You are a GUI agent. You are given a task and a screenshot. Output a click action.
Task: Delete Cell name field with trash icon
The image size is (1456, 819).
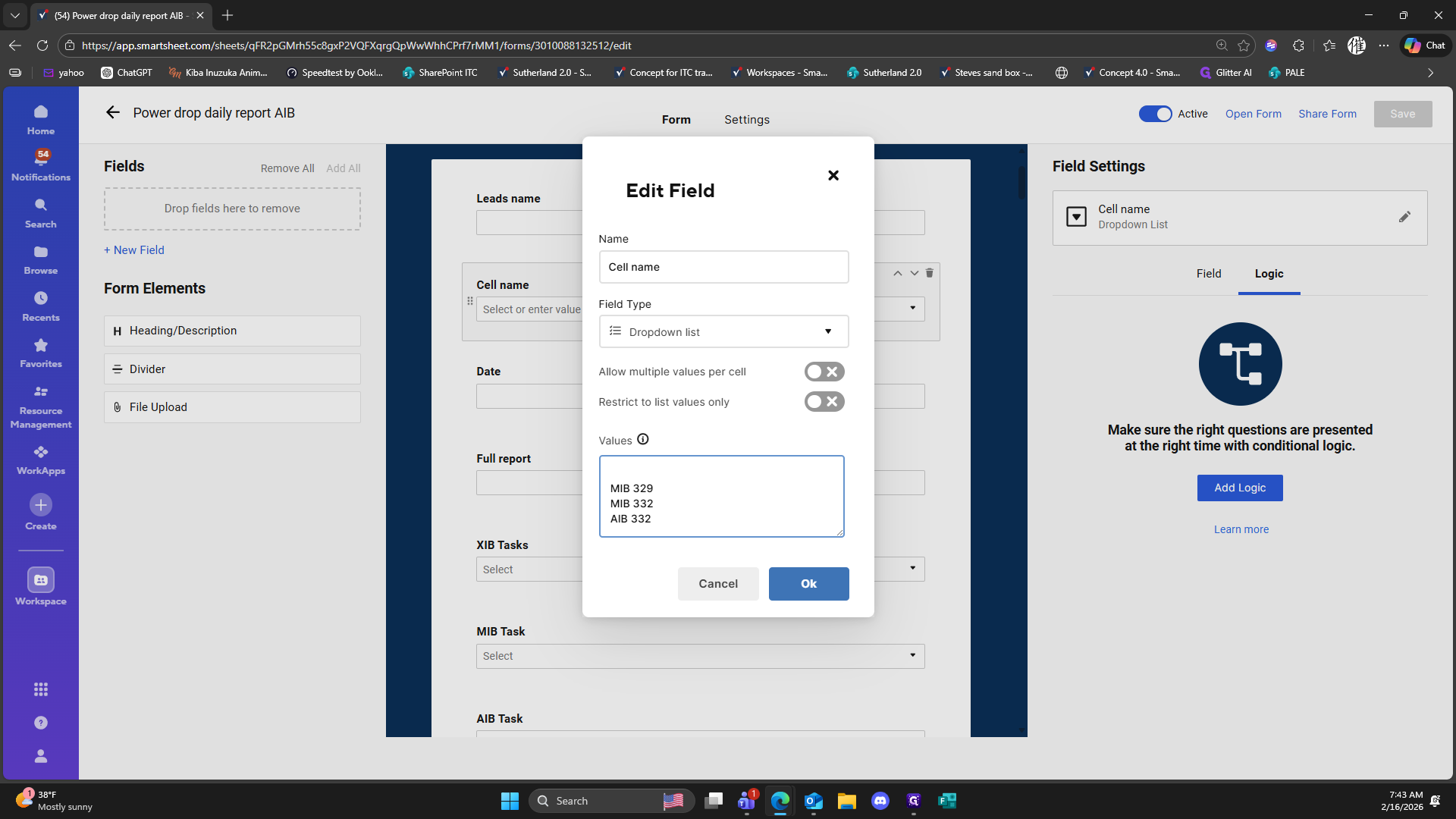click(x=929, y=273)
